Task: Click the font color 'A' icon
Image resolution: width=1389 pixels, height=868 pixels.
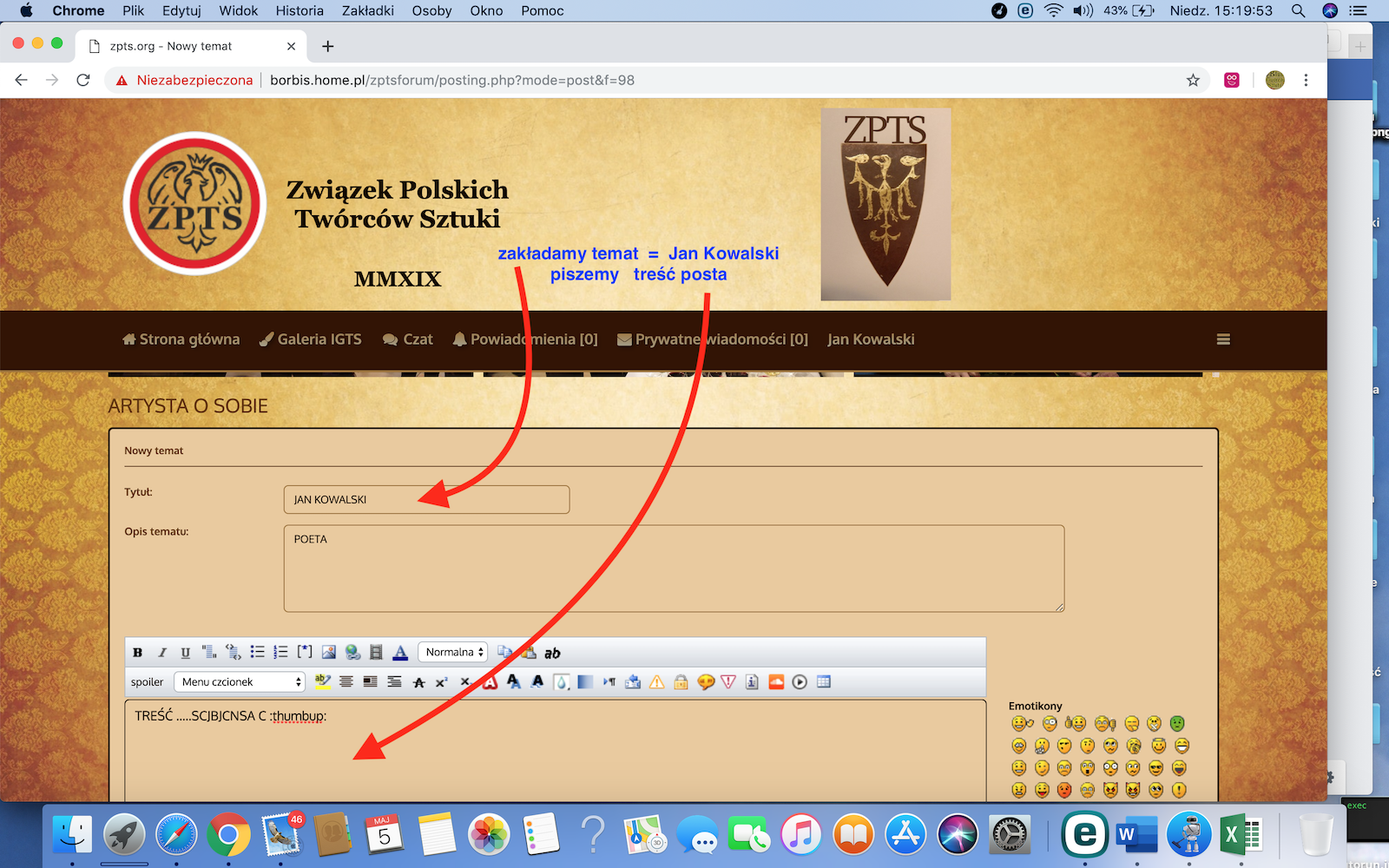Action: coord(400,653)
